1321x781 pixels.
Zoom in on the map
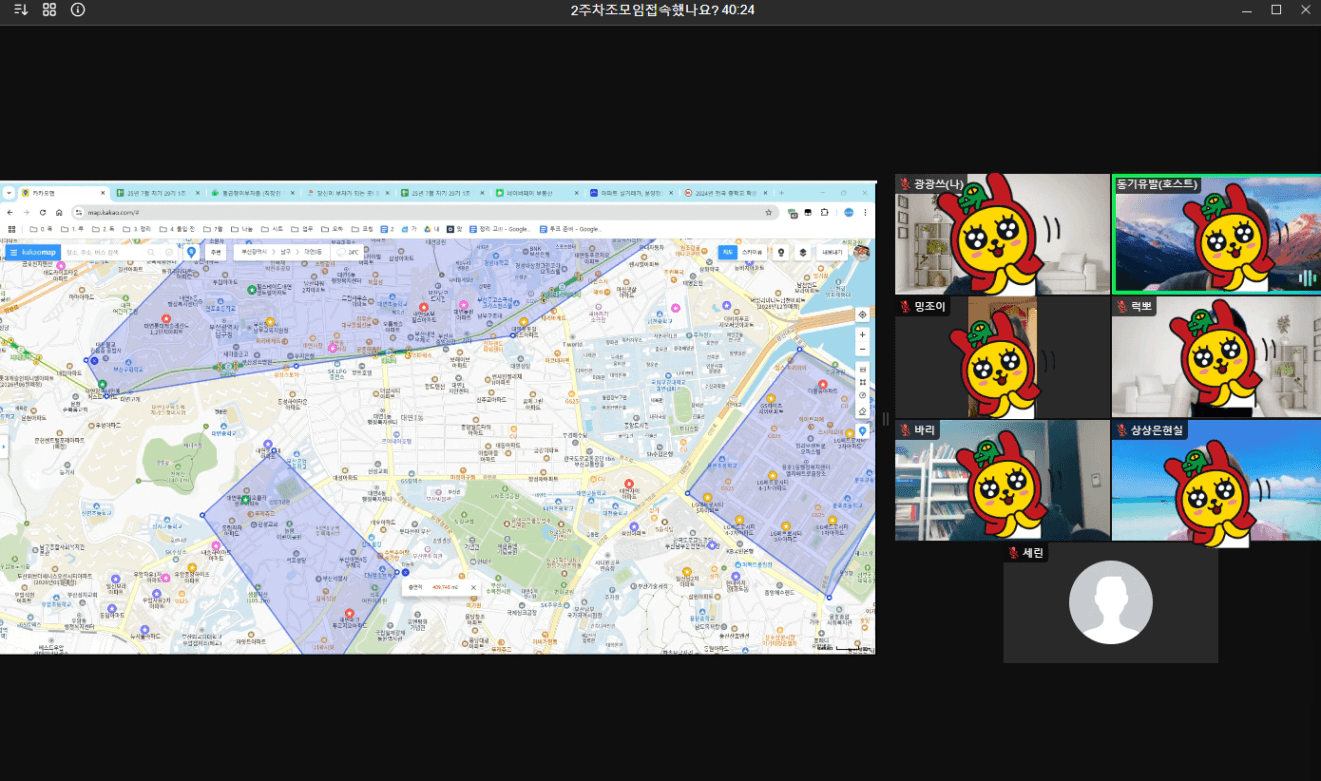[862, 335]
